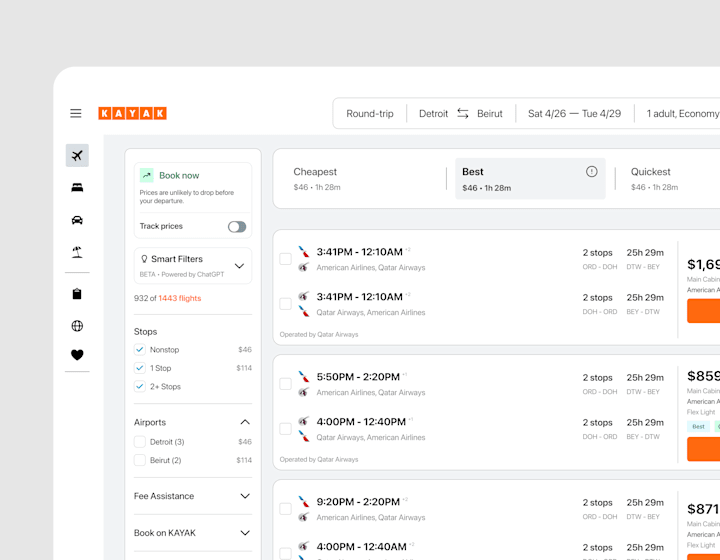This screenshot has height=560, width=720.
Task: Edit the Detroit origin field
Action: click(433, 113)
